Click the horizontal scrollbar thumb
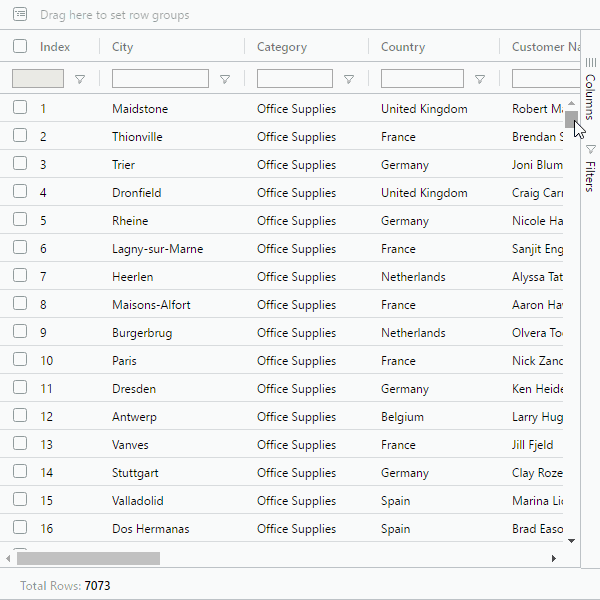 [x=88, y=558]
